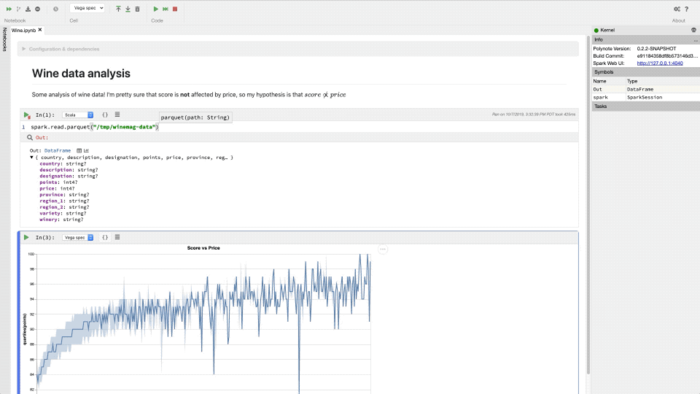The width and height of the screenshot is (700, 394).
Task: Click the magnifier icon beside Out:
Action: (30, 137)
